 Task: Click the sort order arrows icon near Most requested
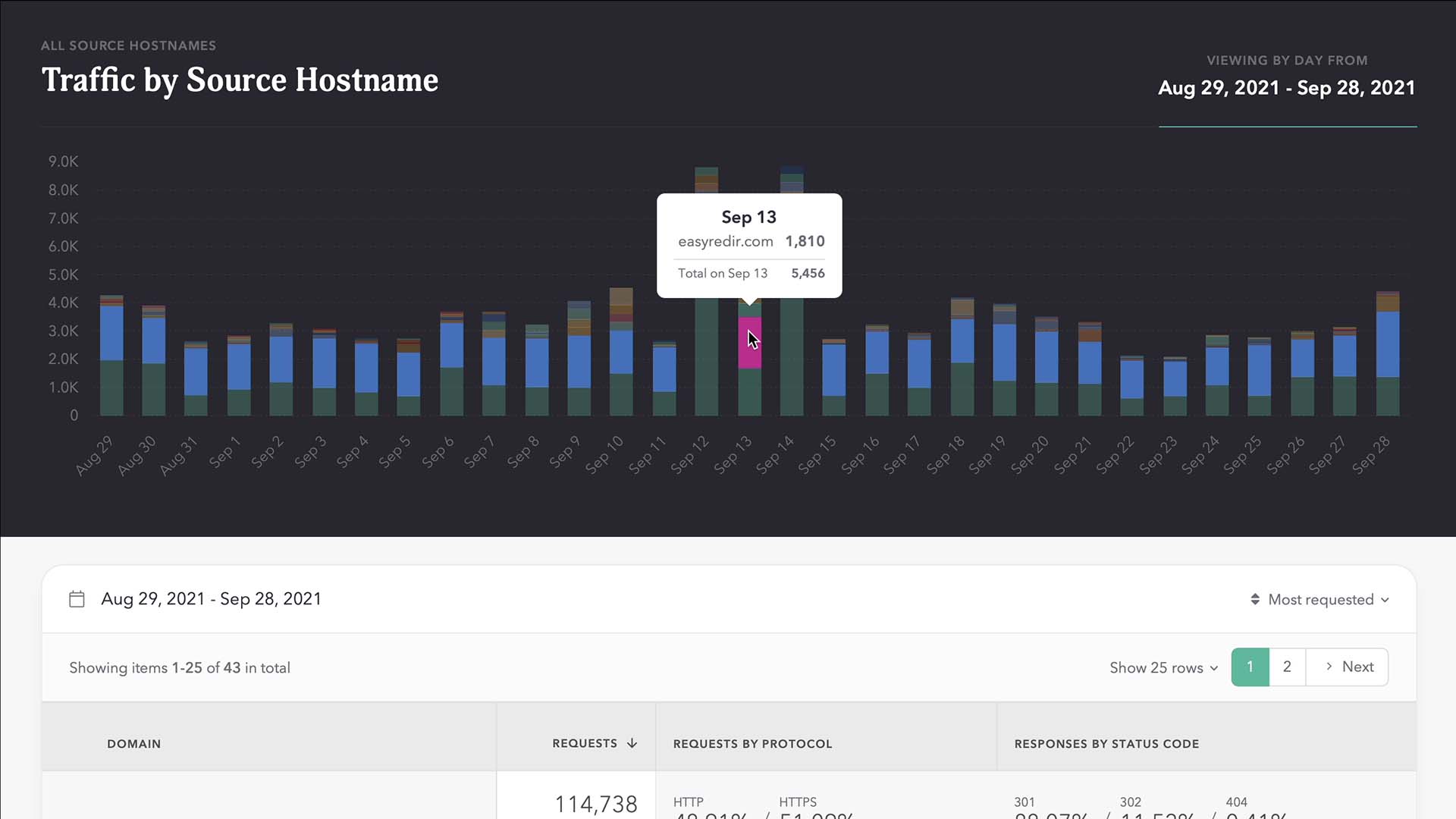pos(1256,599)
